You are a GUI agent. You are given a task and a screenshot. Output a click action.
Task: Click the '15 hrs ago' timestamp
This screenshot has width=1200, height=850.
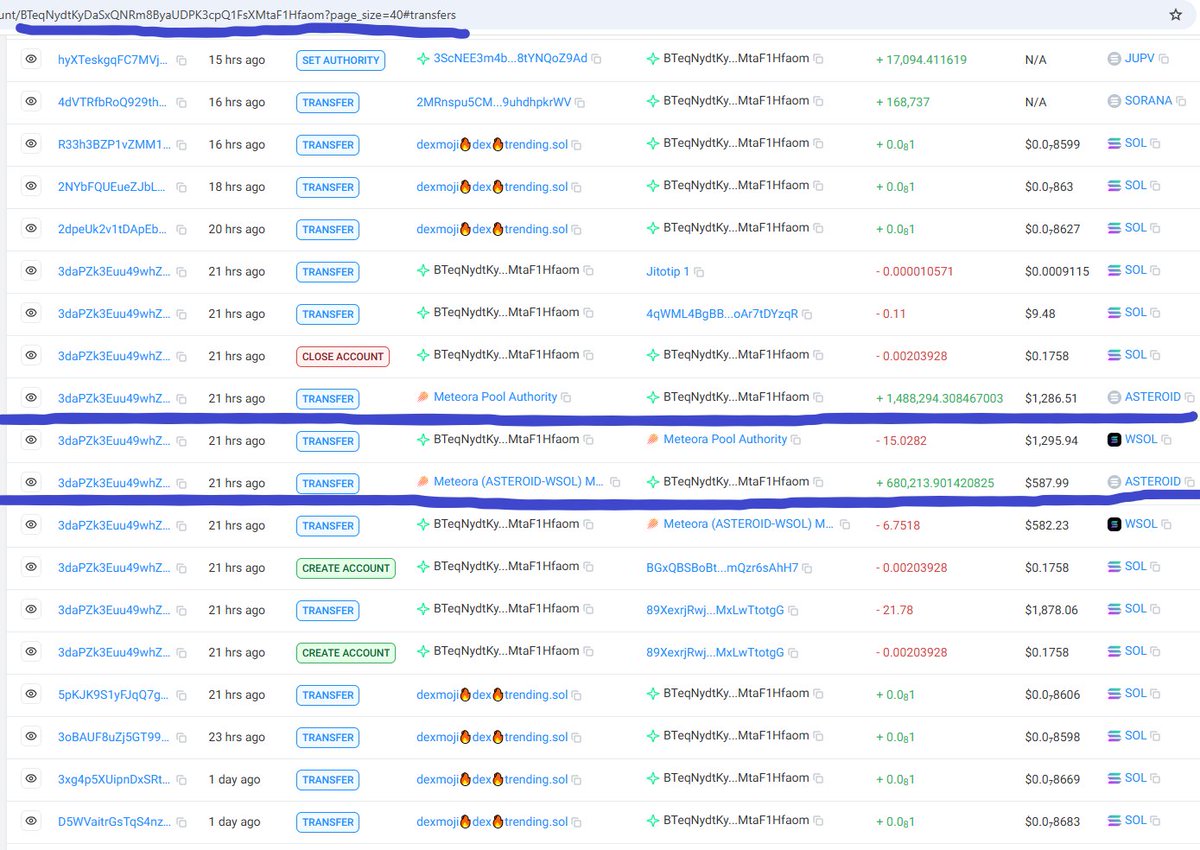tap(237, 60)
